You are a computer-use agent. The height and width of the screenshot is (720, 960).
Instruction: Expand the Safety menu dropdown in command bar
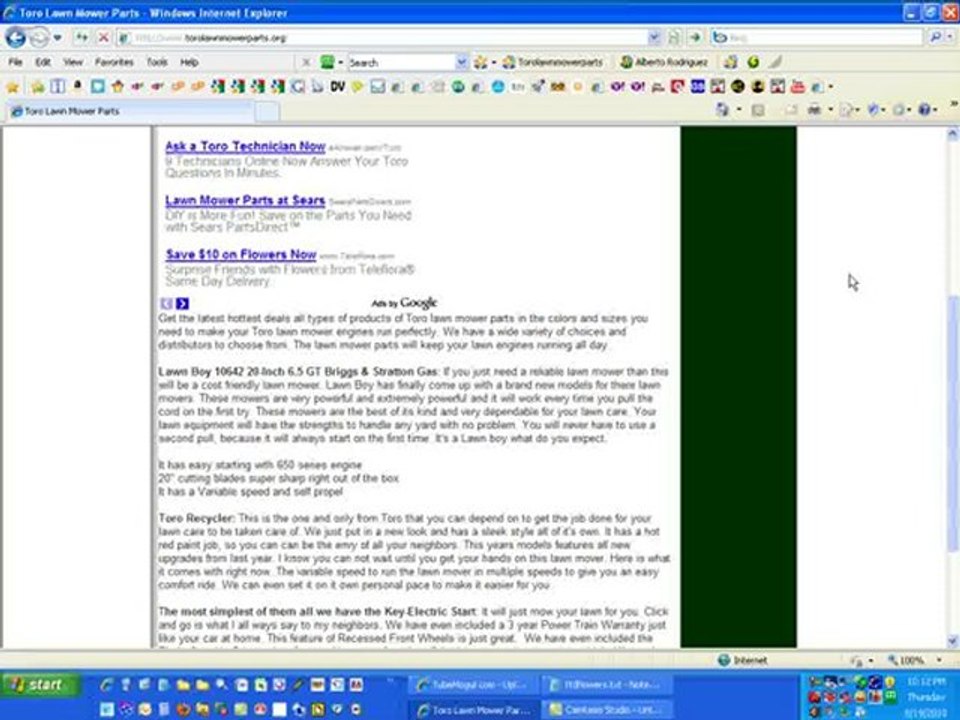(883, 110)
